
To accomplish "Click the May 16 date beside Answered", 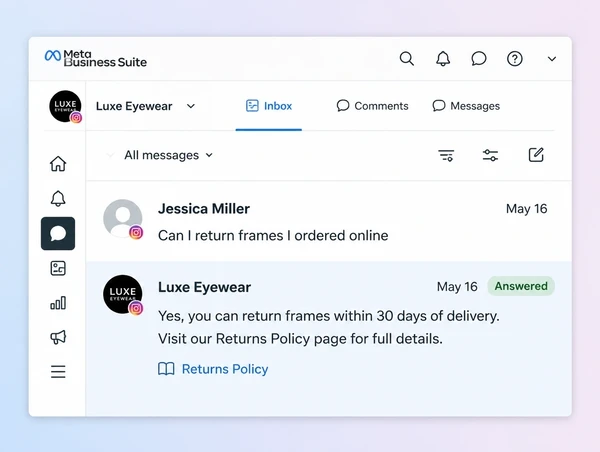I will [457, 287].
